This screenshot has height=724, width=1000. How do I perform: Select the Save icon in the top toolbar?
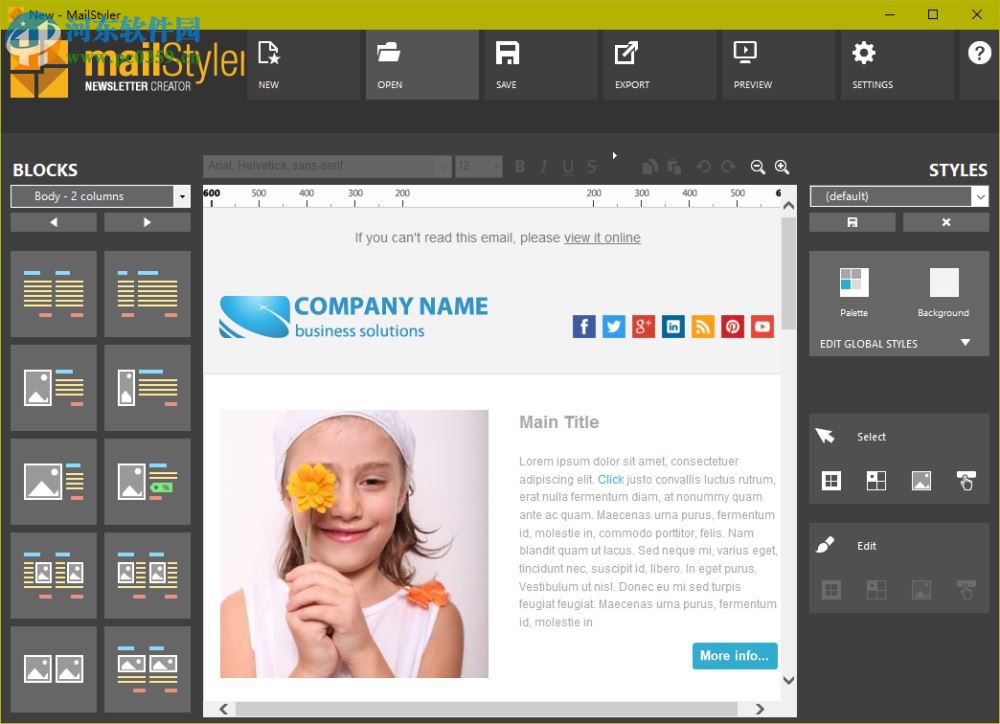(506, 52)
